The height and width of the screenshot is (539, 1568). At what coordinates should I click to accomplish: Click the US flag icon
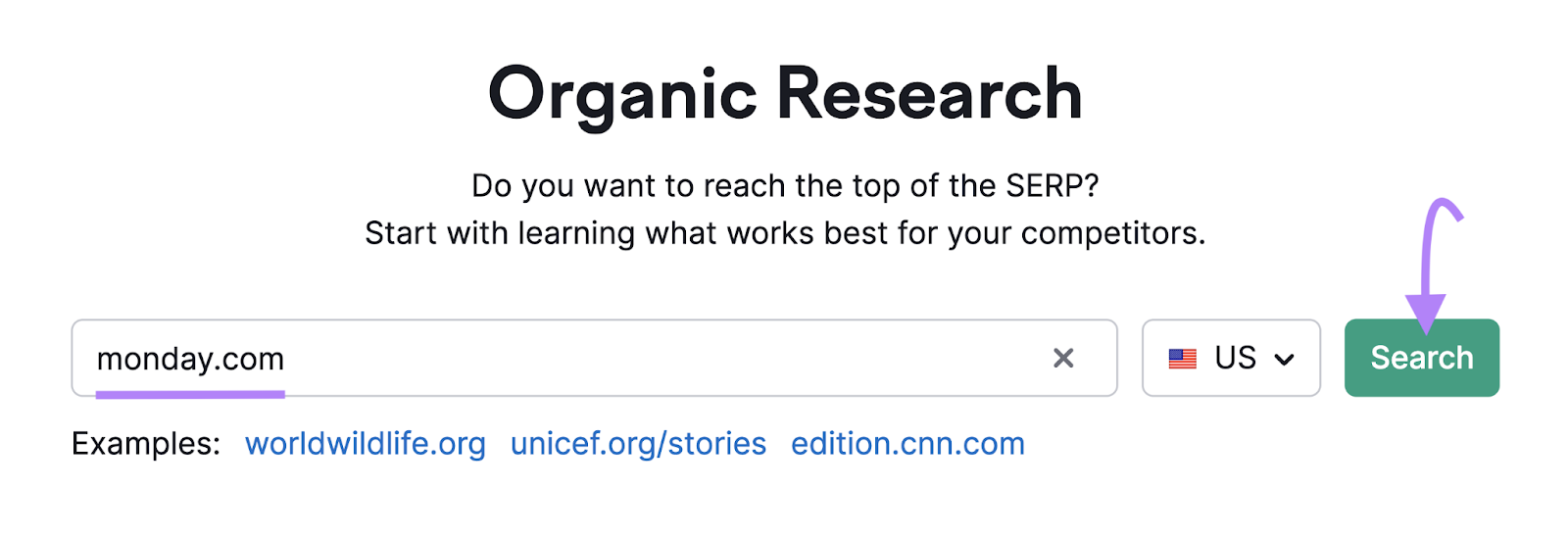(1183, 359)
